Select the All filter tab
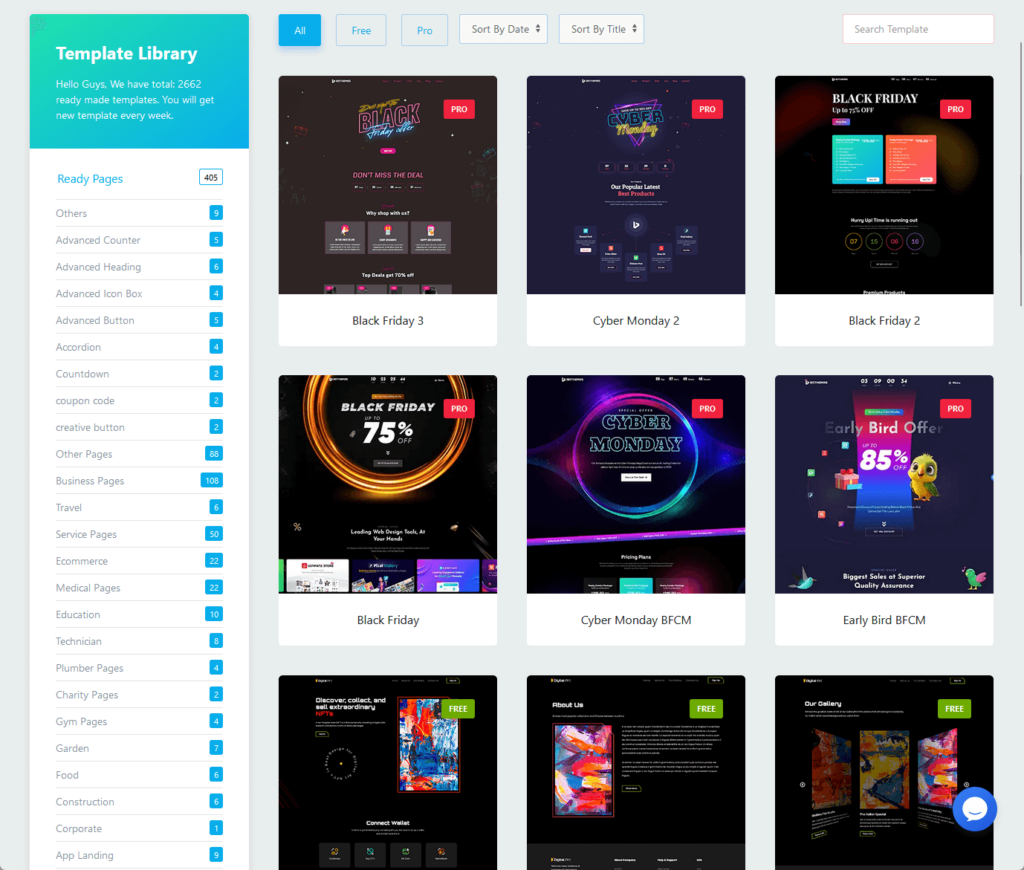Screen dimensions: 1024x870 point(300,30)
